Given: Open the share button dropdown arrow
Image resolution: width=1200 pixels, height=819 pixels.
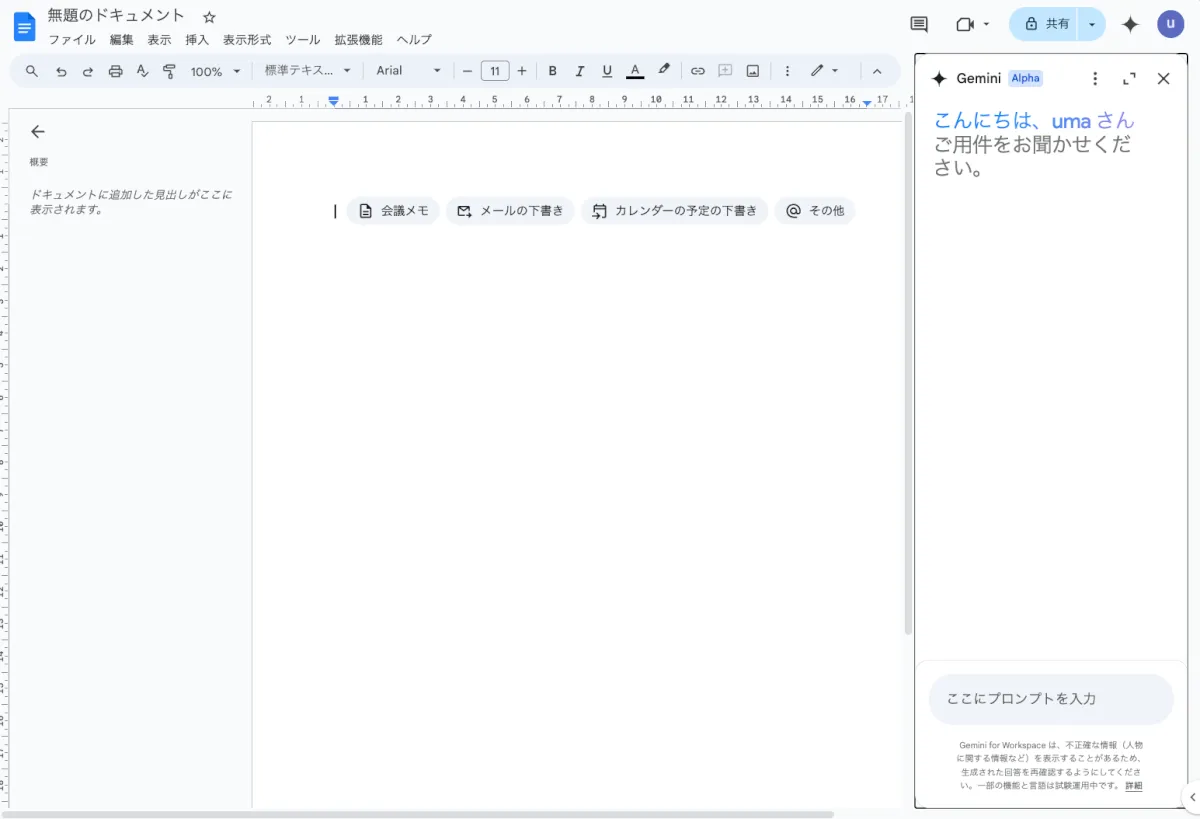Looking at the screenshot, I should pyautogui.click(x=1092, y=24).
